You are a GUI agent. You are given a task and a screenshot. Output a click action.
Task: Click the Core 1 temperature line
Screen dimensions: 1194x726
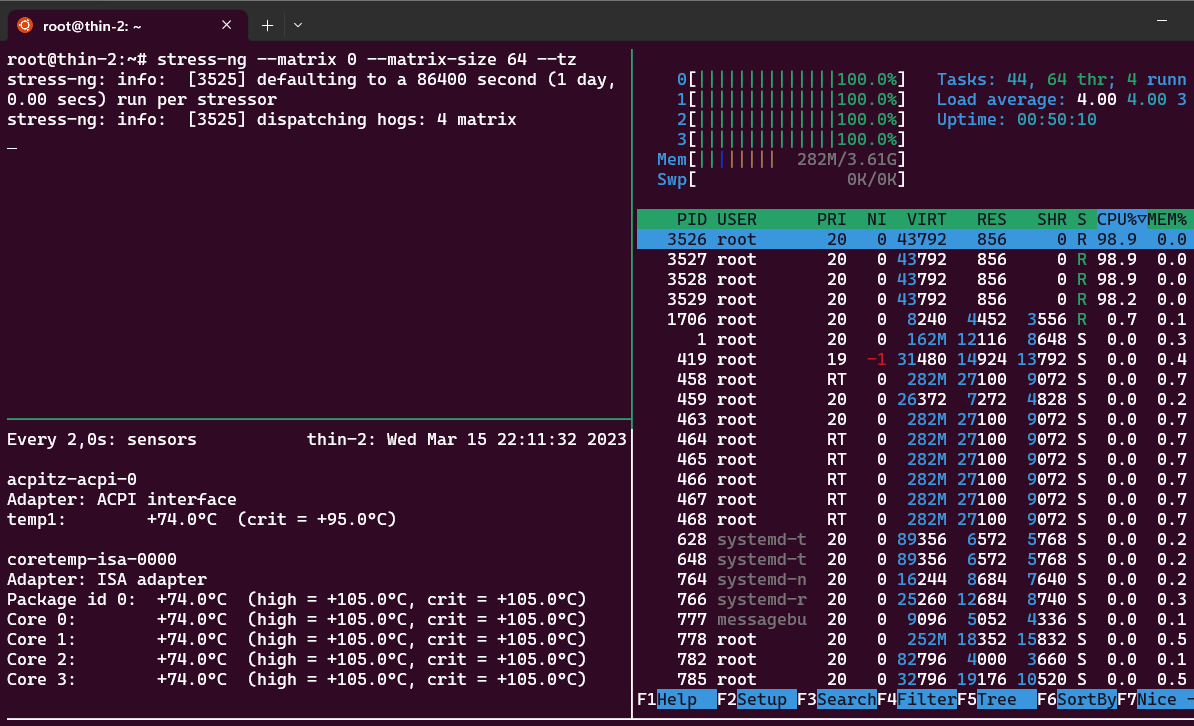click(297, 639)
